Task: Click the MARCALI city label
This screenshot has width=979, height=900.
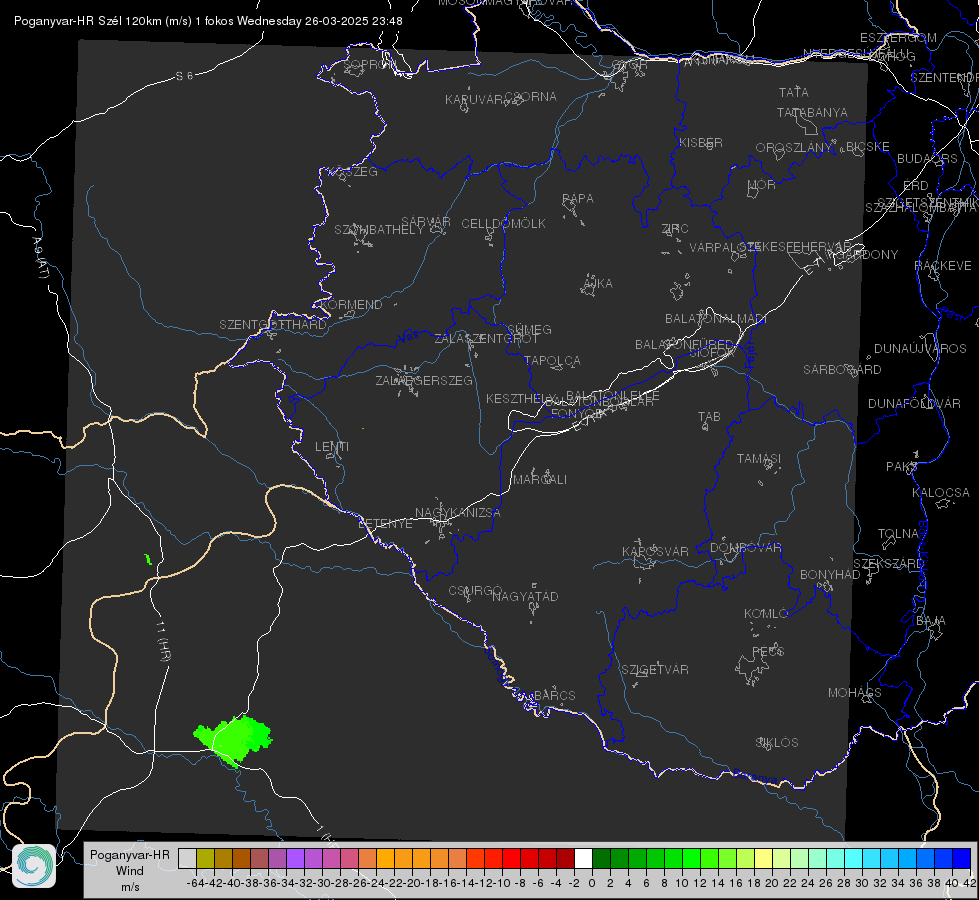Action: click(x=540, y=479)
